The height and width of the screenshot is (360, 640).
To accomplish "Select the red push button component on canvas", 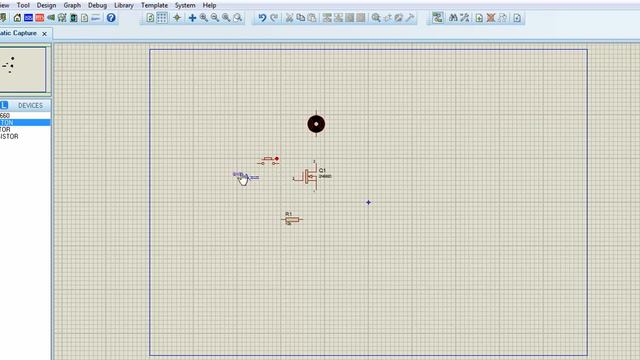I will 268,160.
